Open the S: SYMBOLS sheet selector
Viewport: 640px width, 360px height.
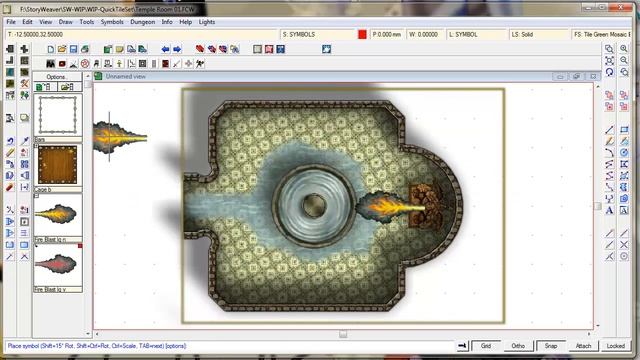[x=318, y=35]
